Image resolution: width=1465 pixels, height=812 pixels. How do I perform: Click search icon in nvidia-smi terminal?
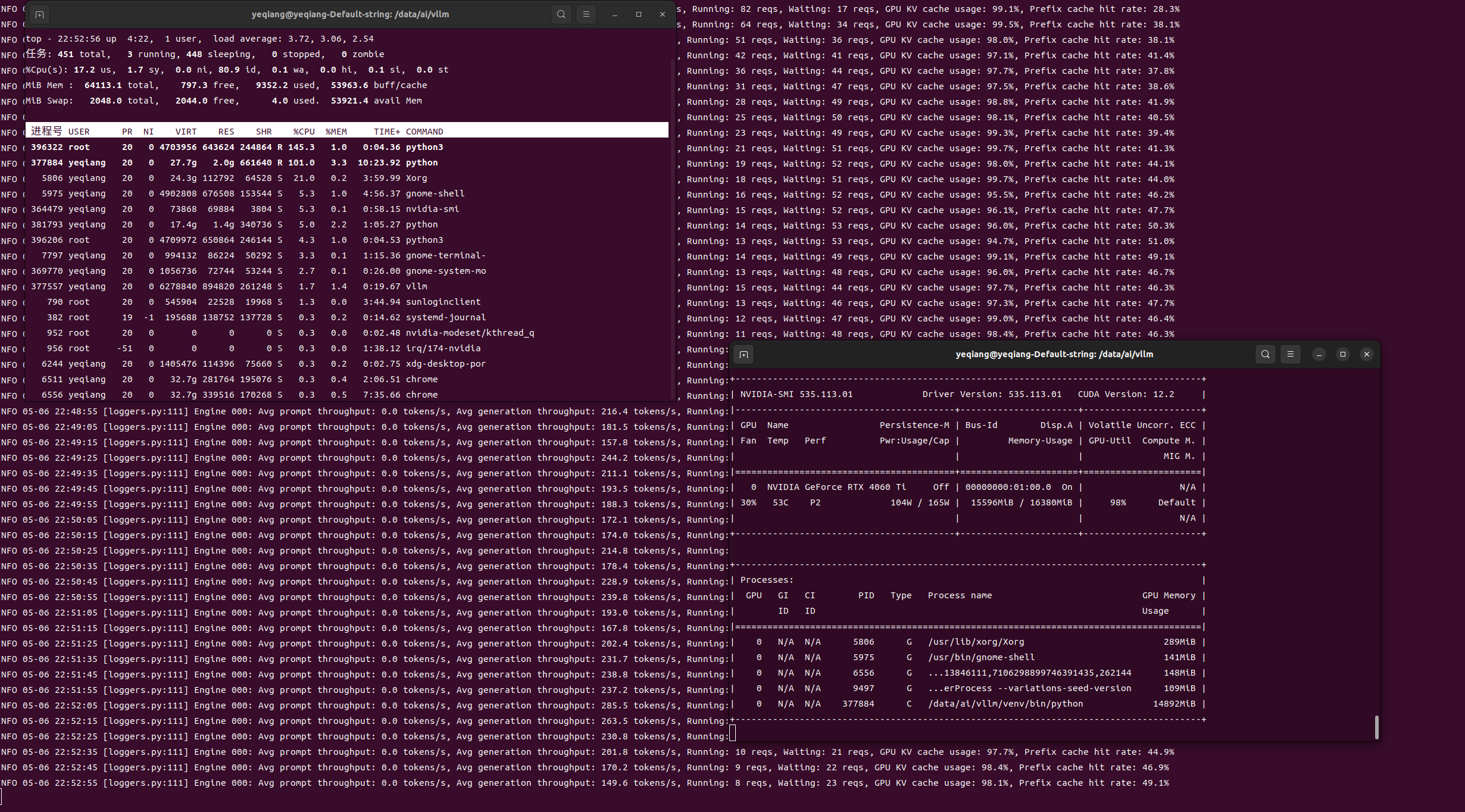coord(1265,354)
